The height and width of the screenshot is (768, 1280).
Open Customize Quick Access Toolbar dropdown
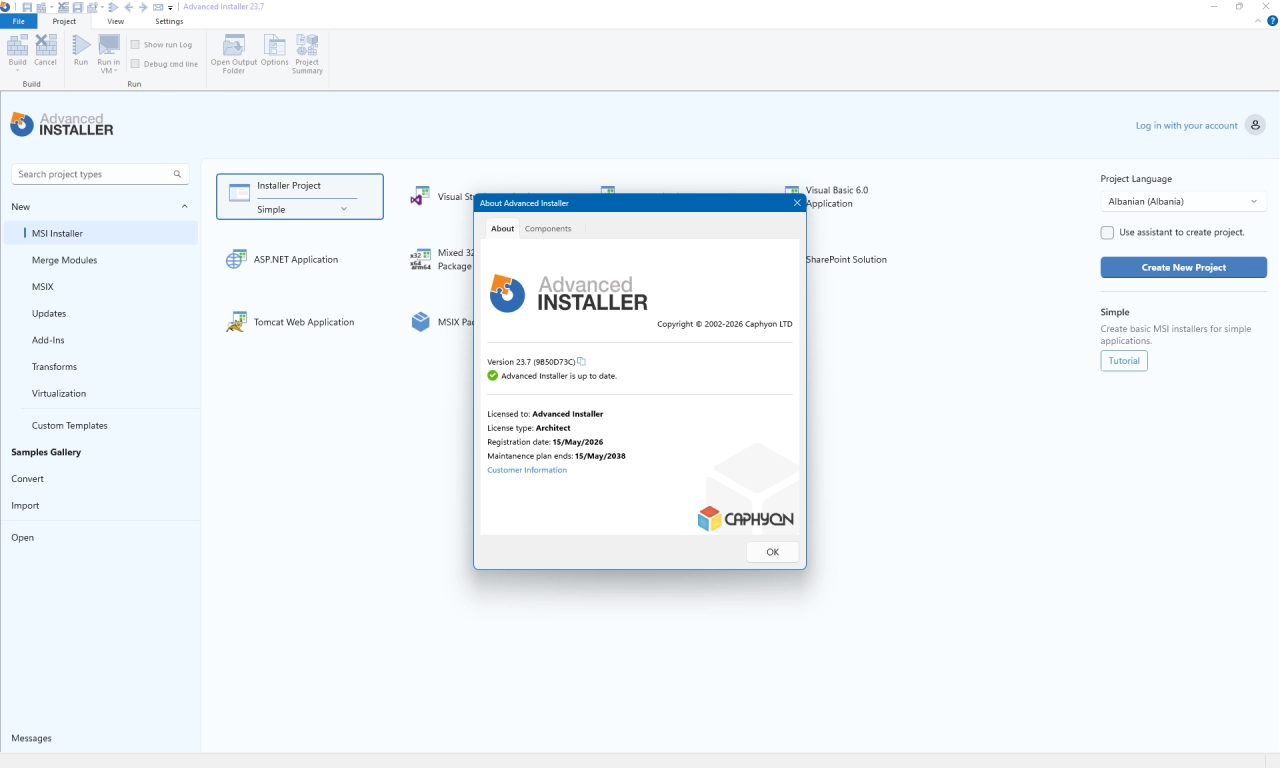pos(170,8)
